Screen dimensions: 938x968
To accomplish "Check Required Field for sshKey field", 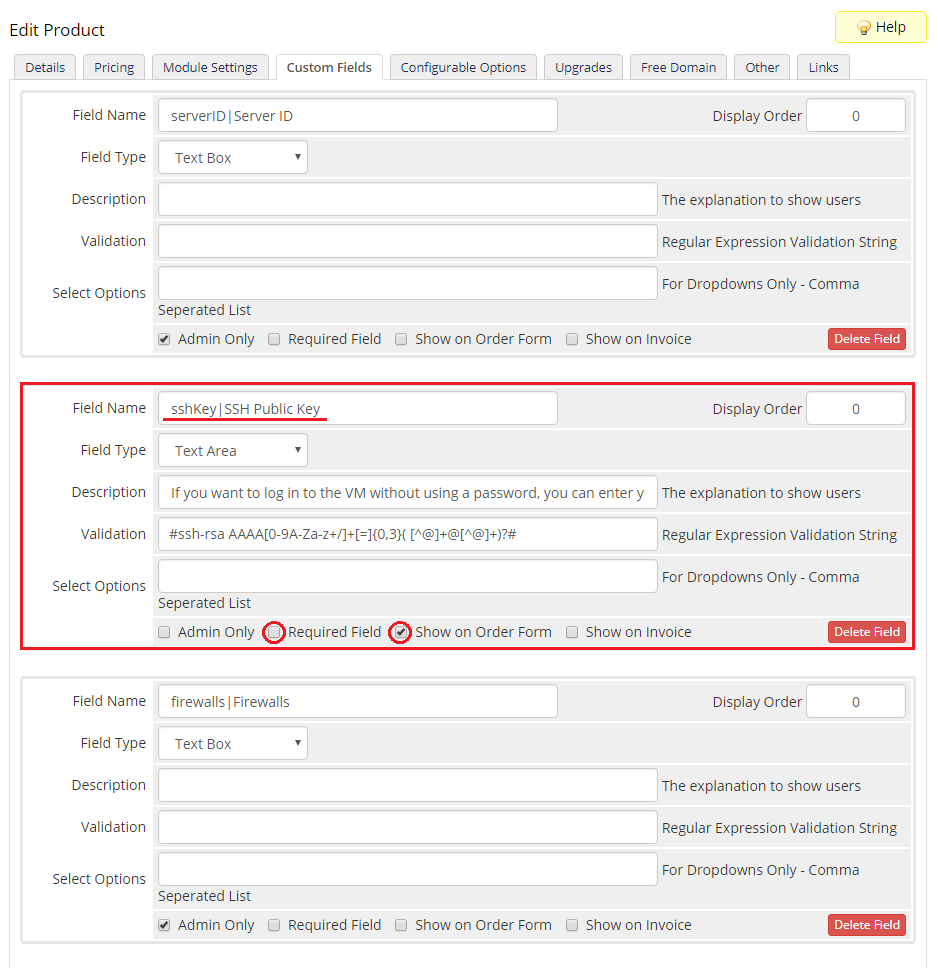I will [x=274, y=632].
